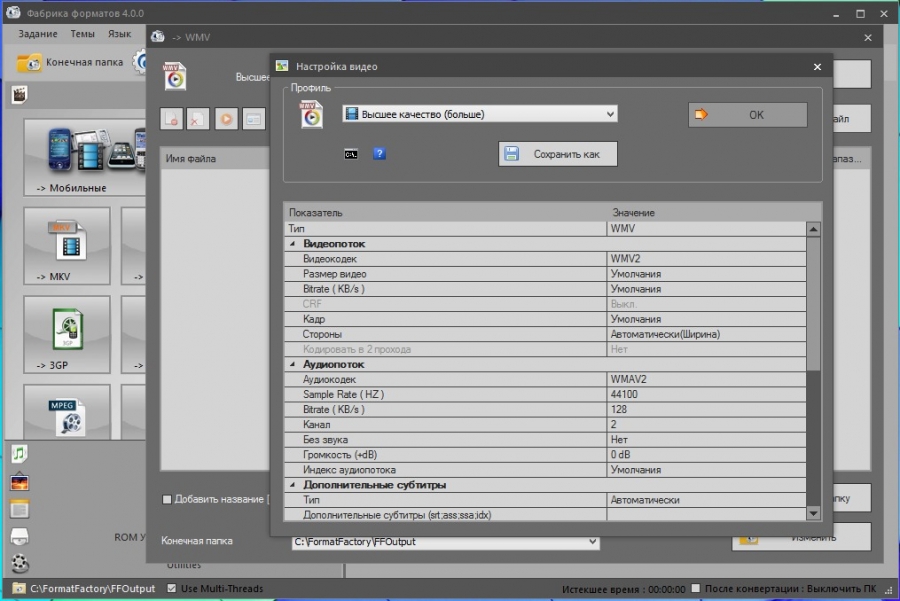Choose the MKV conversion tile
900x601 pixels.
pos(67,246)
